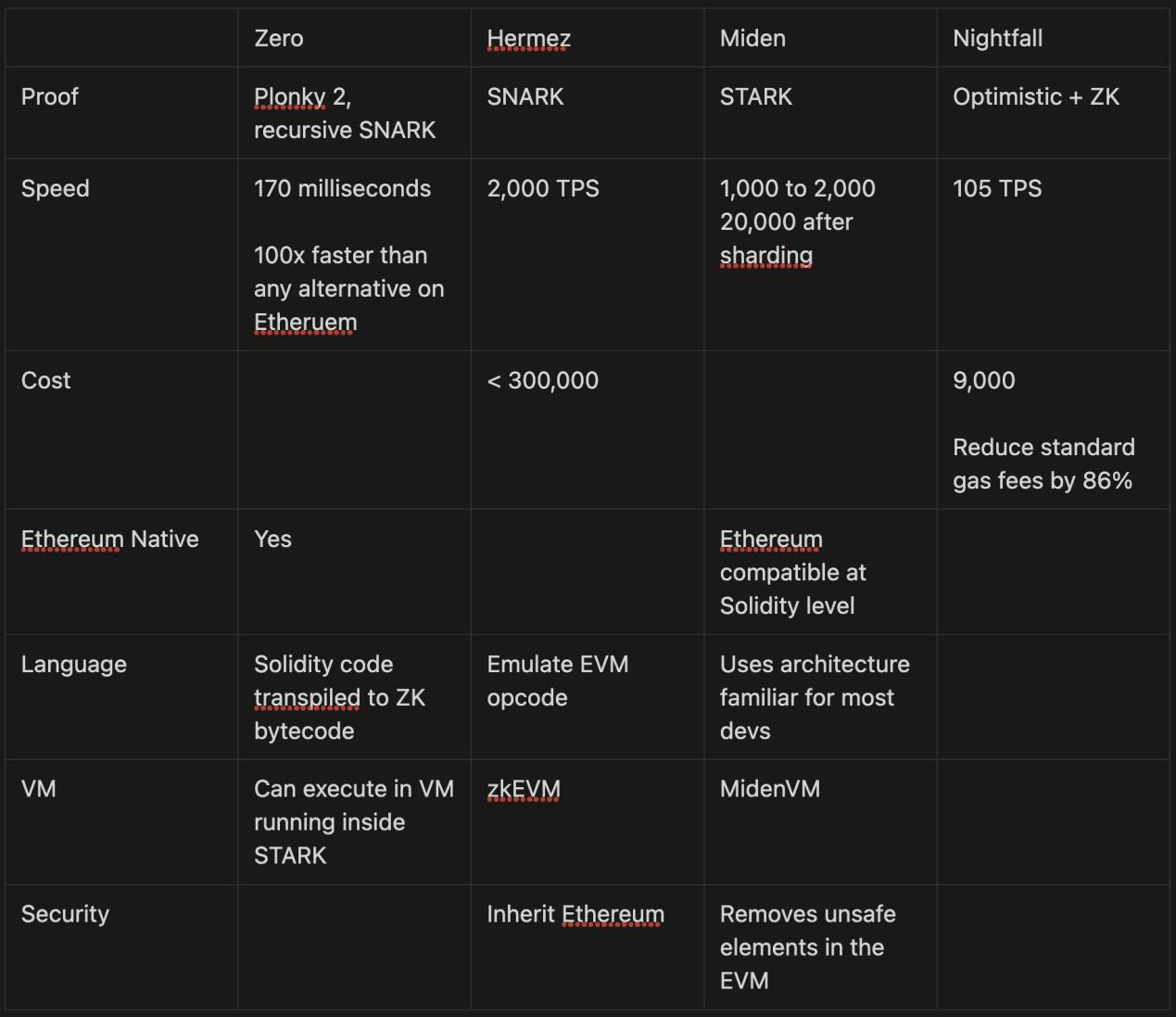Click the Optimistic + ZK cell
Image resolution: width=1176 pixels, height=1017 pixels.
click(1035, 96)
